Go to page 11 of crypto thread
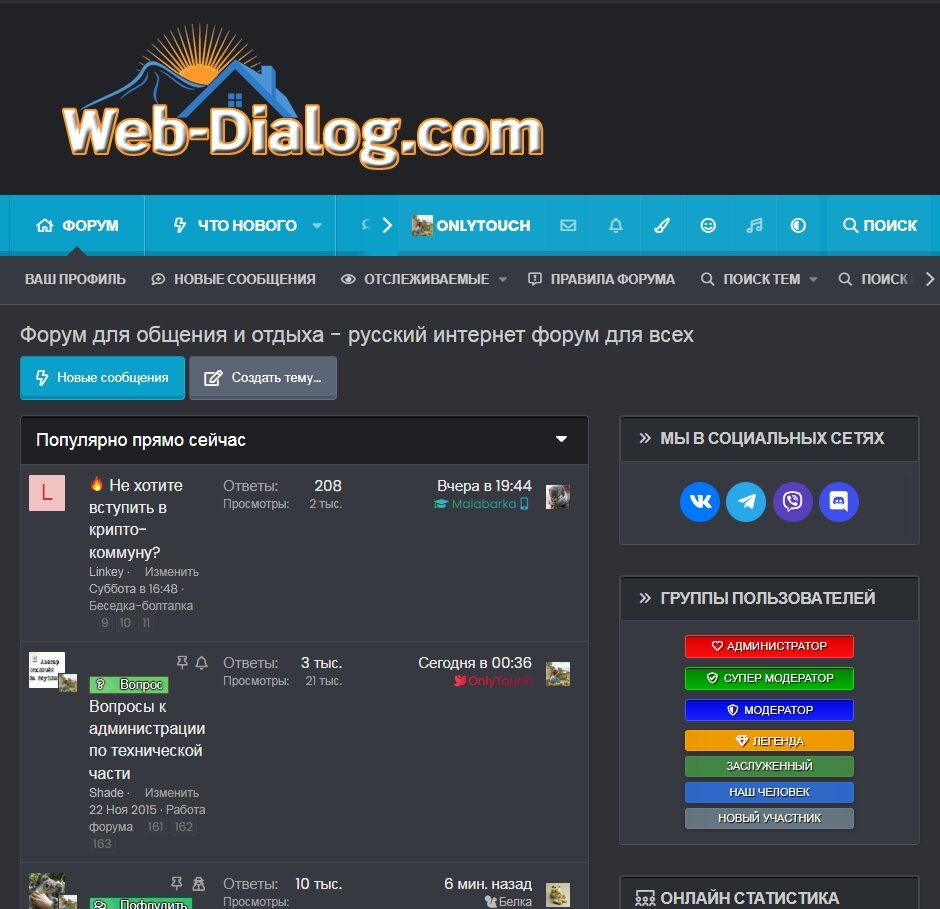The image size is (940, 909). click(x=146, y=623)
